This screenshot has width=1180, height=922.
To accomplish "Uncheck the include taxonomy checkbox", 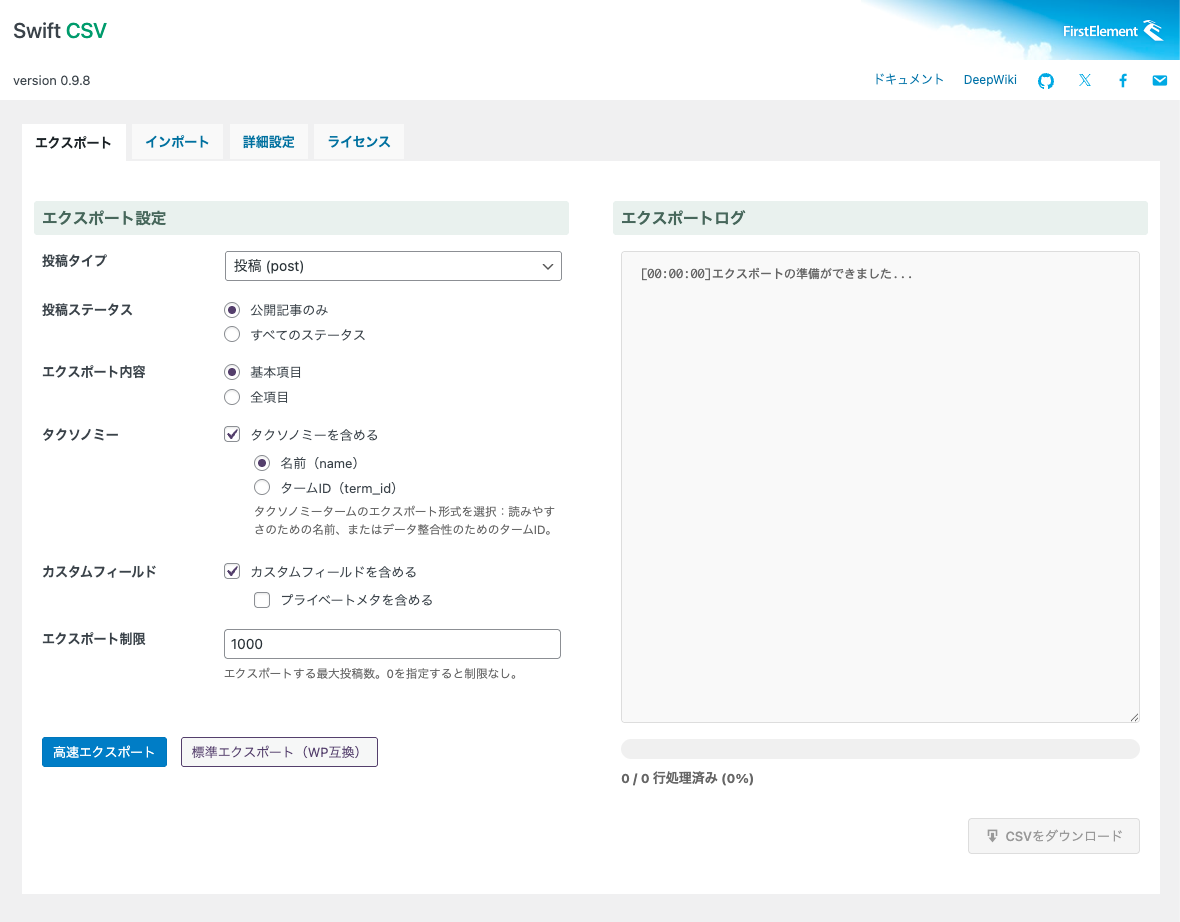I will (x=233, y=435).
